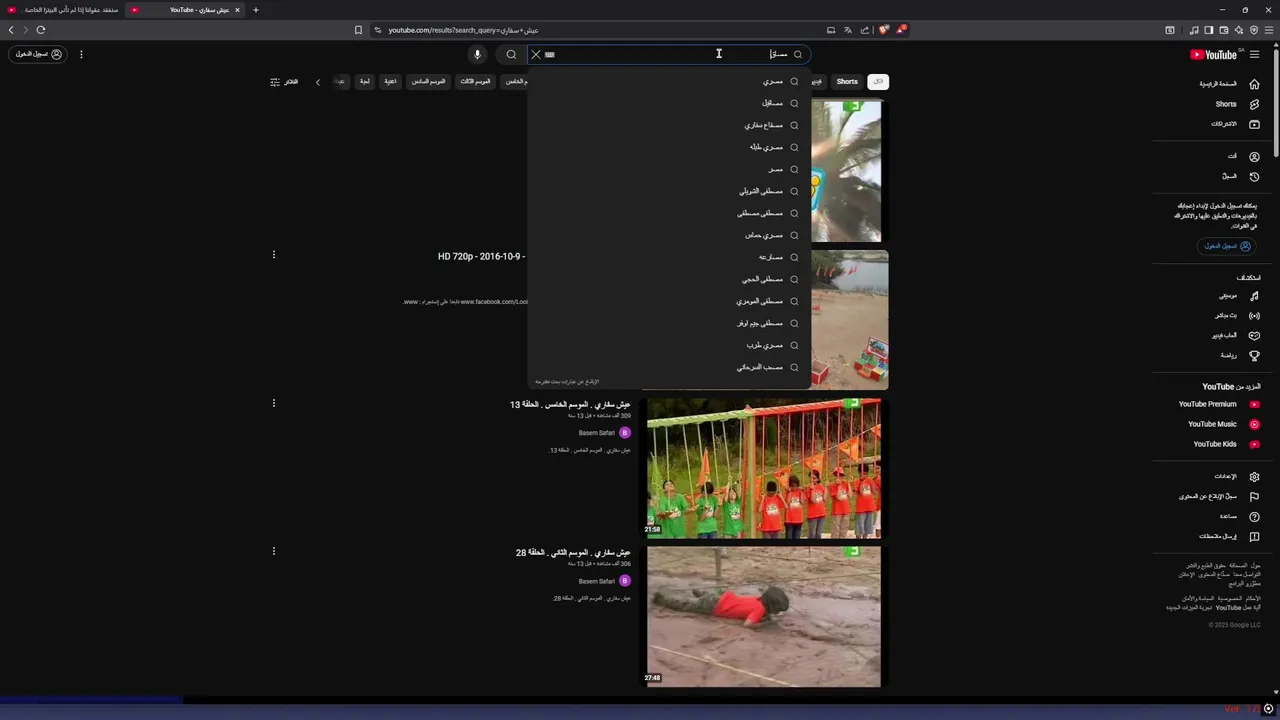
Task: Open Home (الصفحة الرئيسية) in sidebar
Action: (1228, 84)
